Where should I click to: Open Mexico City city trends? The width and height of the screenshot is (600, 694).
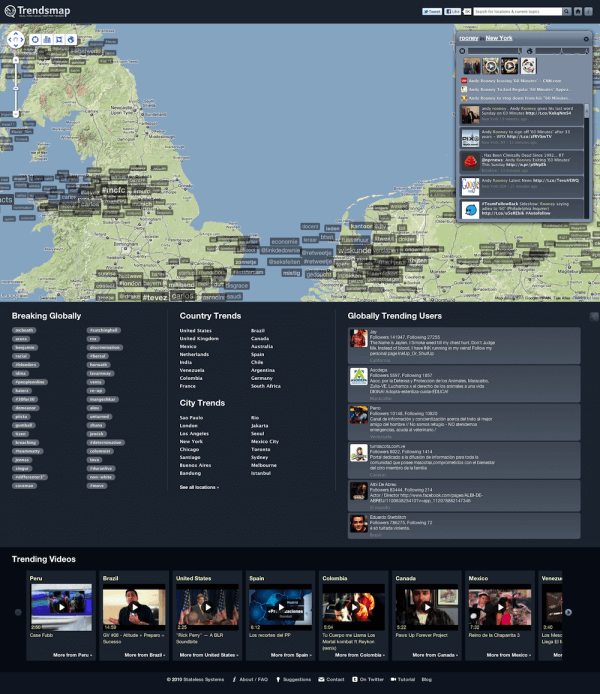click(x=265, y=441)
